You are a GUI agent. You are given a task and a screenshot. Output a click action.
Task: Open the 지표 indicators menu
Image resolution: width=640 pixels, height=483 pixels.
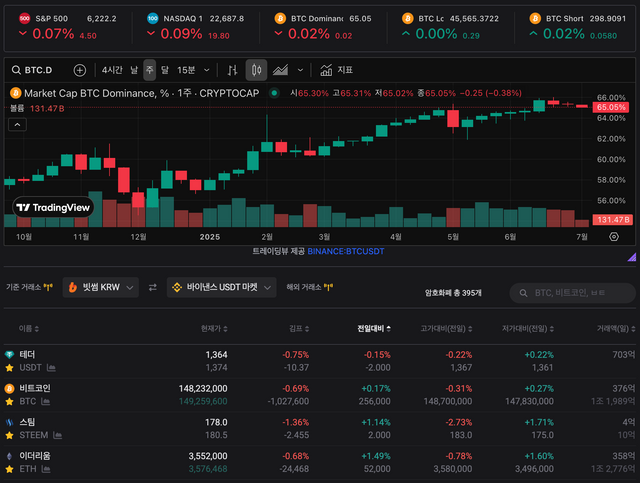pos(336,70)
